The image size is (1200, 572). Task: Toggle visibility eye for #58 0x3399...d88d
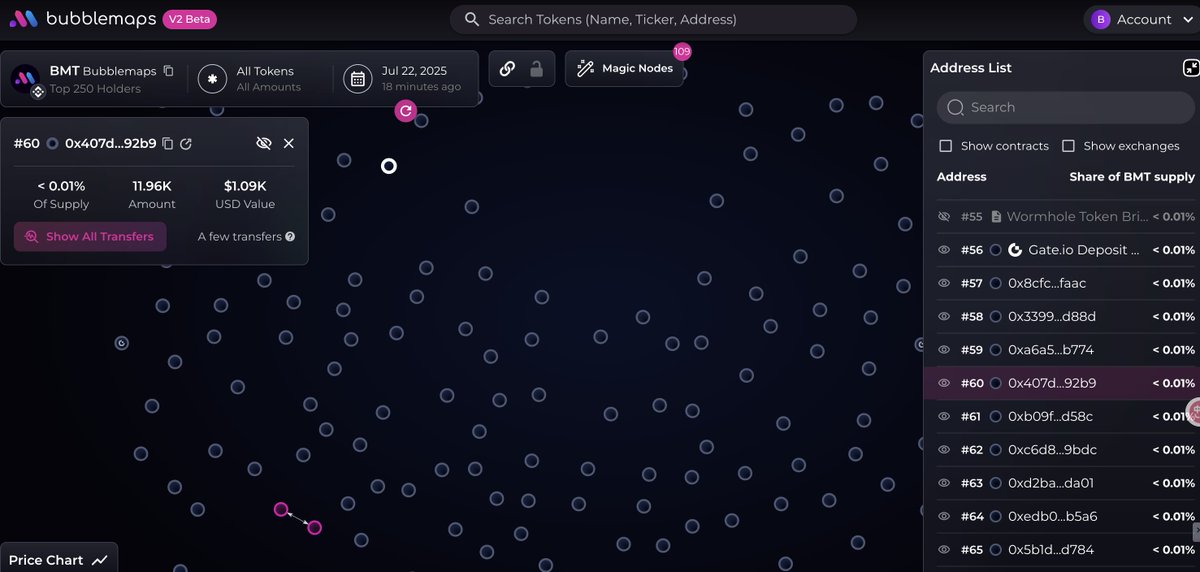pyautogui.click(x=944, y=316)
